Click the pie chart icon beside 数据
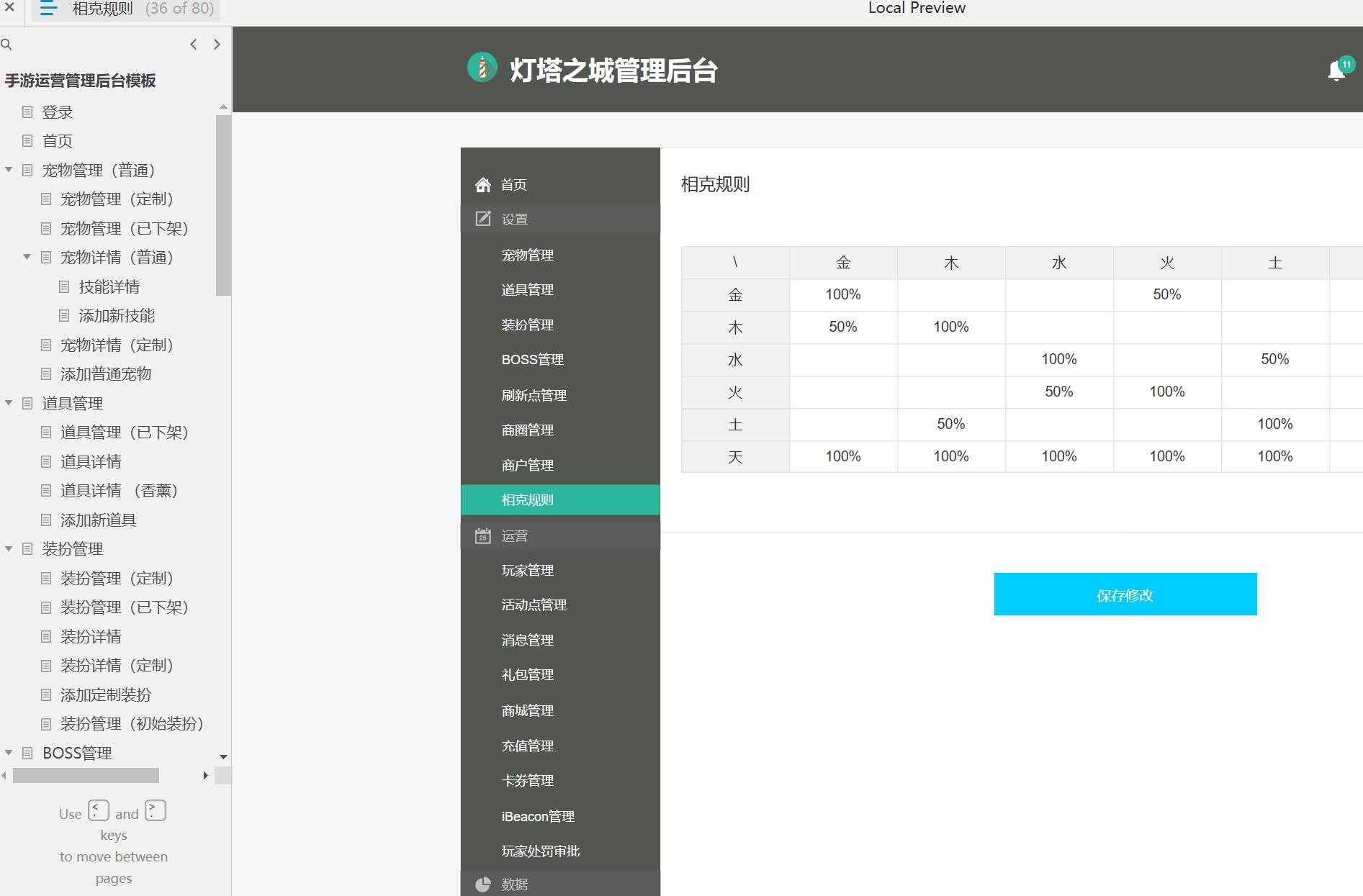Viewport: 1363px width, 896px height. (482, 884)
